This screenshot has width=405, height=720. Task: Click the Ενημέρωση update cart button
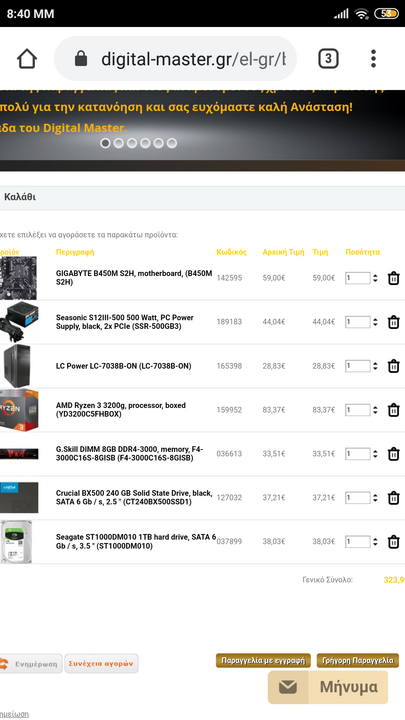tap(30, 664)
